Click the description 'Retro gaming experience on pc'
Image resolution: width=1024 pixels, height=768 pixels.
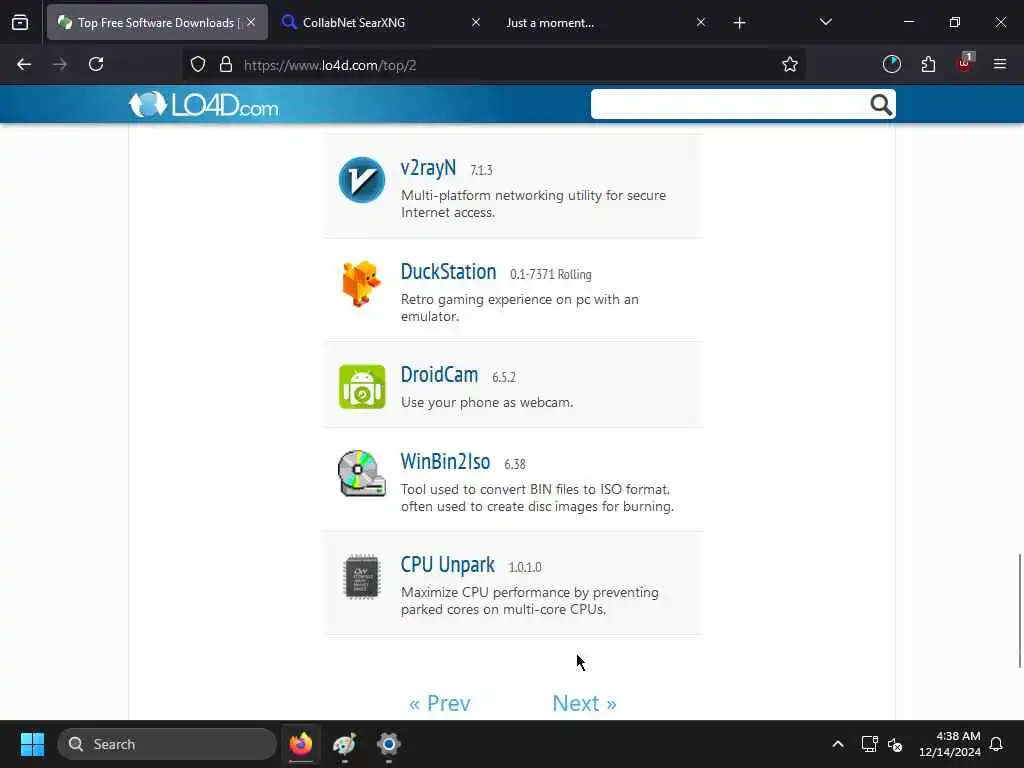click(519, 308)
